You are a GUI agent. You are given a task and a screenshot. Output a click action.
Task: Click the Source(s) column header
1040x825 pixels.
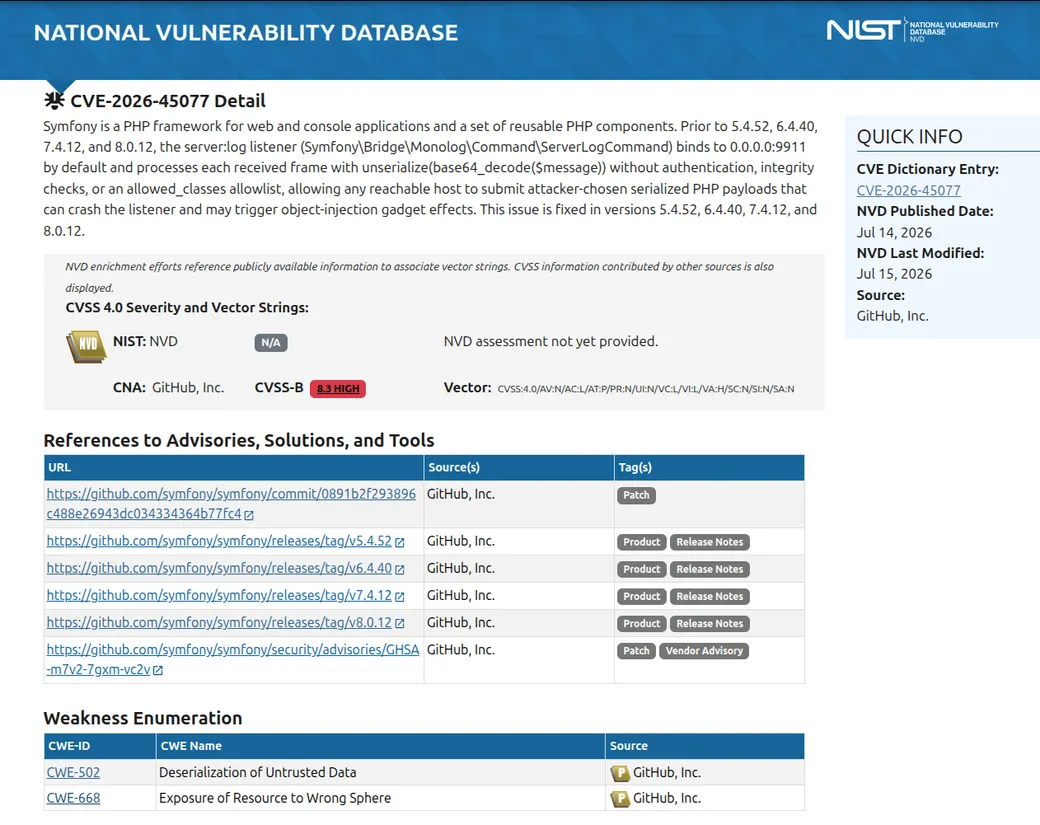tap(519, 468)
